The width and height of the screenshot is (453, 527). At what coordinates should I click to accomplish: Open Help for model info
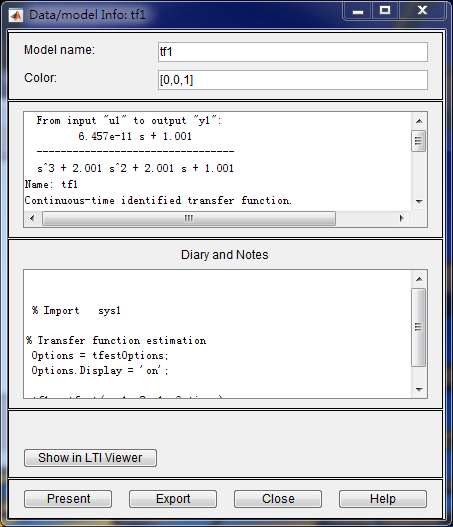[383, 499]
